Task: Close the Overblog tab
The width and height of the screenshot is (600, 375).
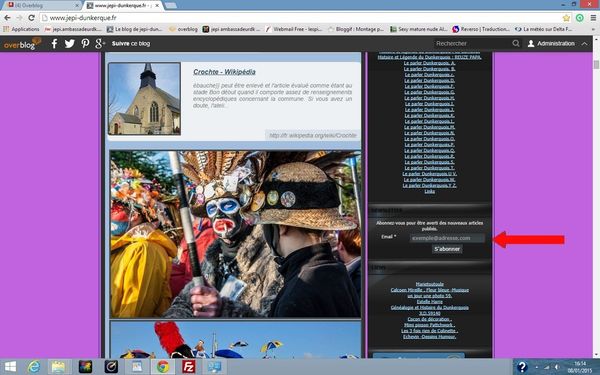Action: 77,6
